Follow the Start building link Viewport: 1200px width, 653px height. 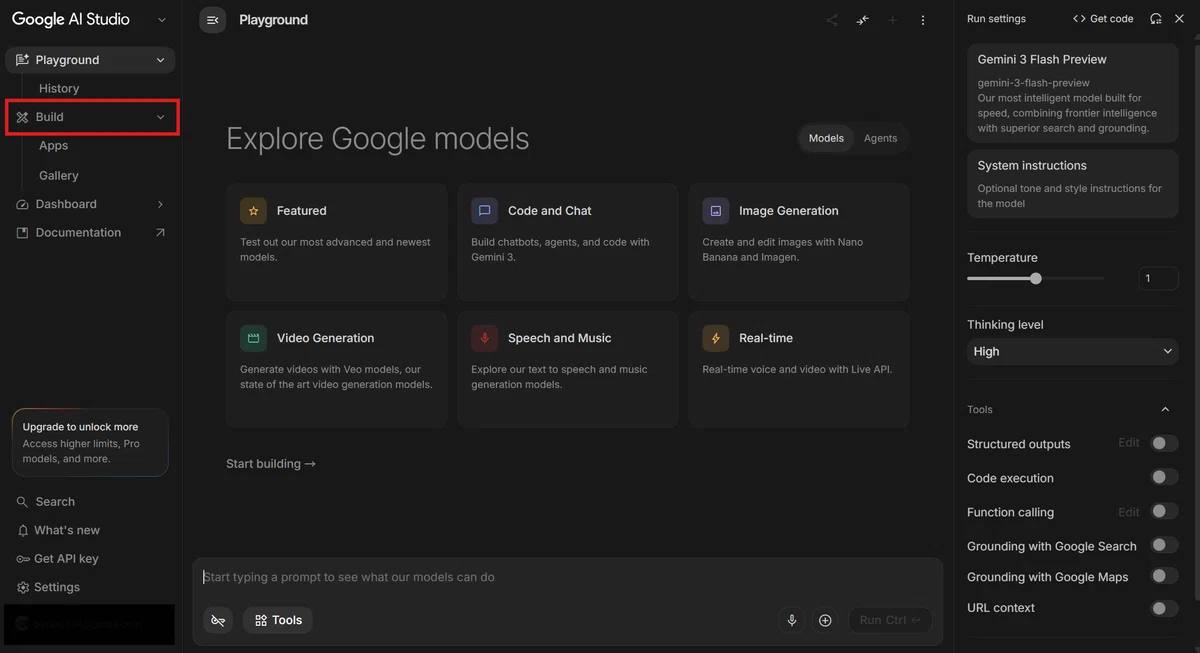tap(271, 464)
